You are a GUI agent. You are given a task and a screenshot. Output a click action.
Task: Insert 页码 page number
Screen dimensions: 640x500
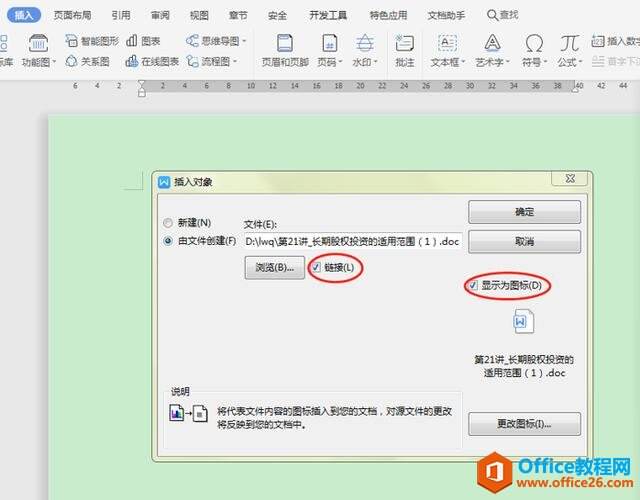pyautogui.click(x=329, y=51)
